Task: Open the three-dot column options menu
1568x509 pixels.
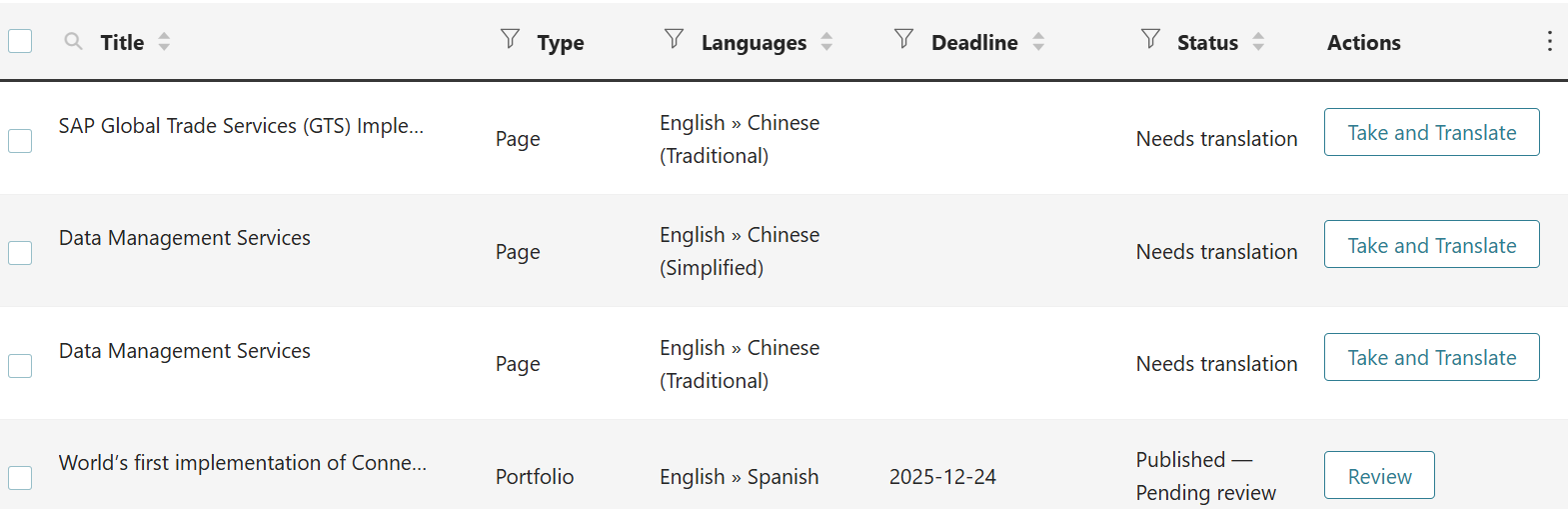Action: (1549, 41)
